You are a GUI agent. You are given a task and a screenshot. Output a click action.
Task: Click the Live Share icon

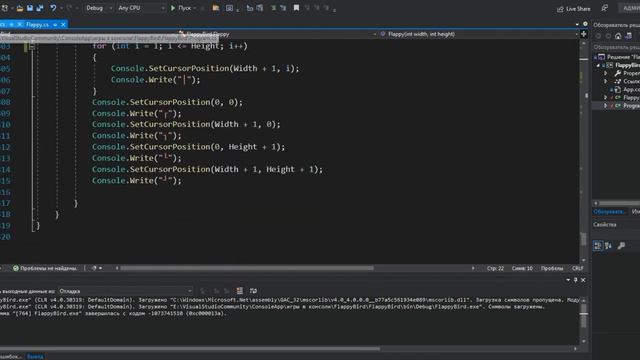[x=560, y=9]
